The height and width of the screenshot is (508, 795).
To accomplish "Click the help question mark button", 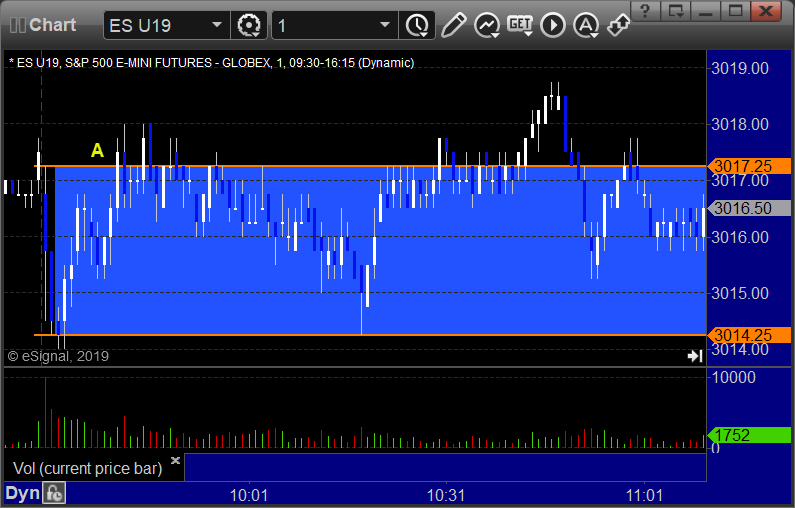I will tap(645, 10).
